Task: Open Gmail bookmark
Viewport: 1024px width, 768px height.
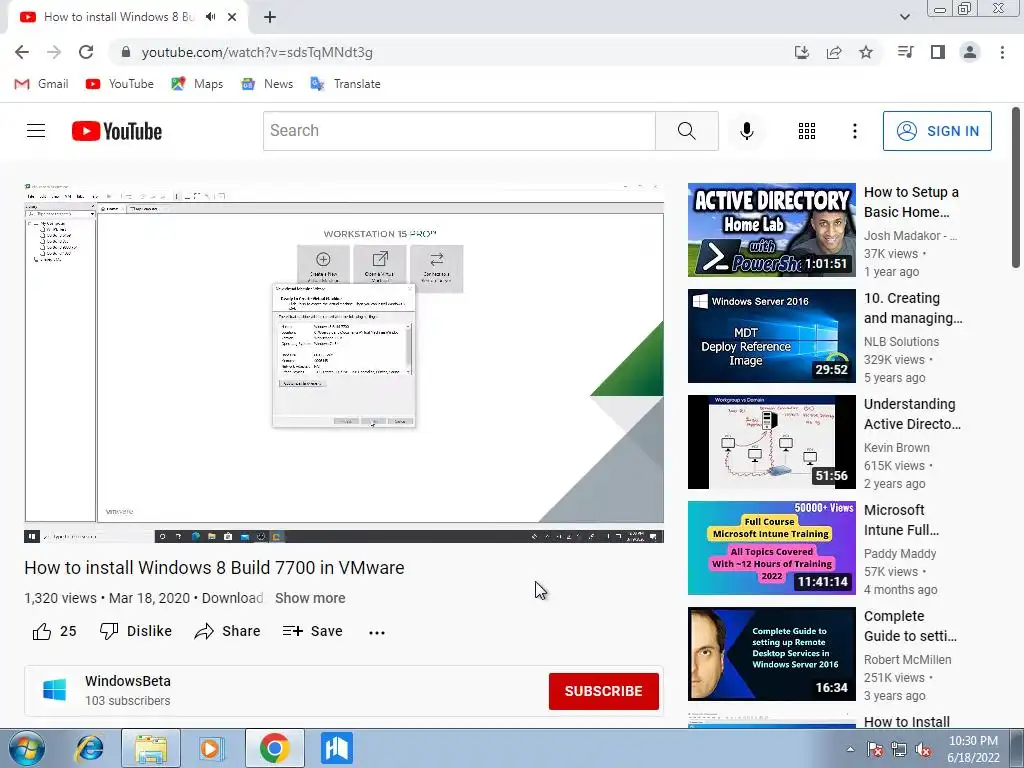Action: pos(42,84)
